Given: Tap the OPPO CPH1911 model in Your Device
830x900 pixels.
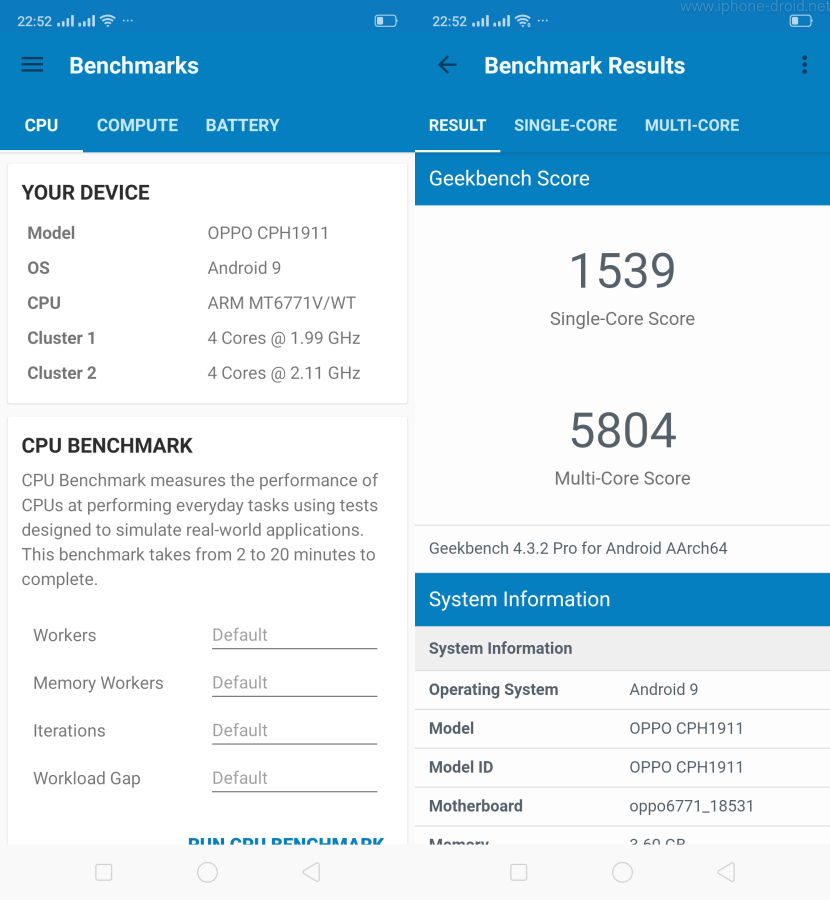Looking at the screenshot, I should 267,233.
